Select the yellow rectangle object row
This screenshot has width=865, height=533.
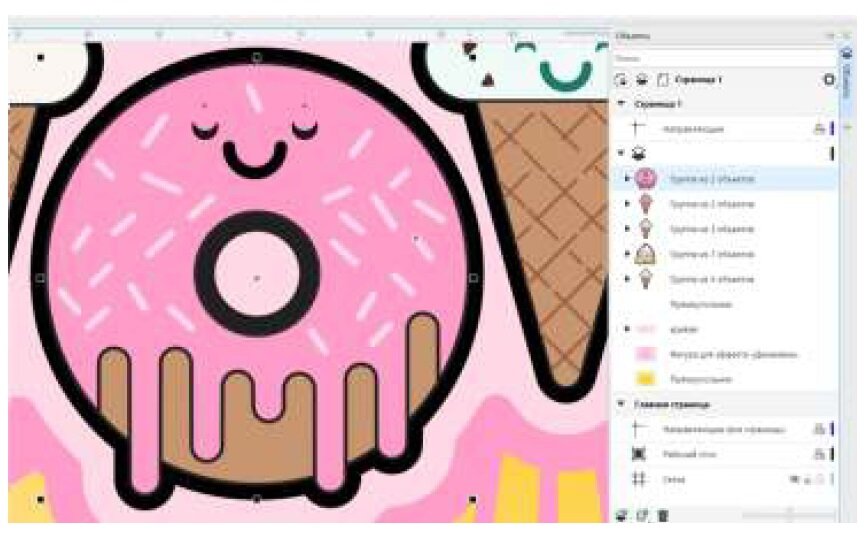coord(724,379)
